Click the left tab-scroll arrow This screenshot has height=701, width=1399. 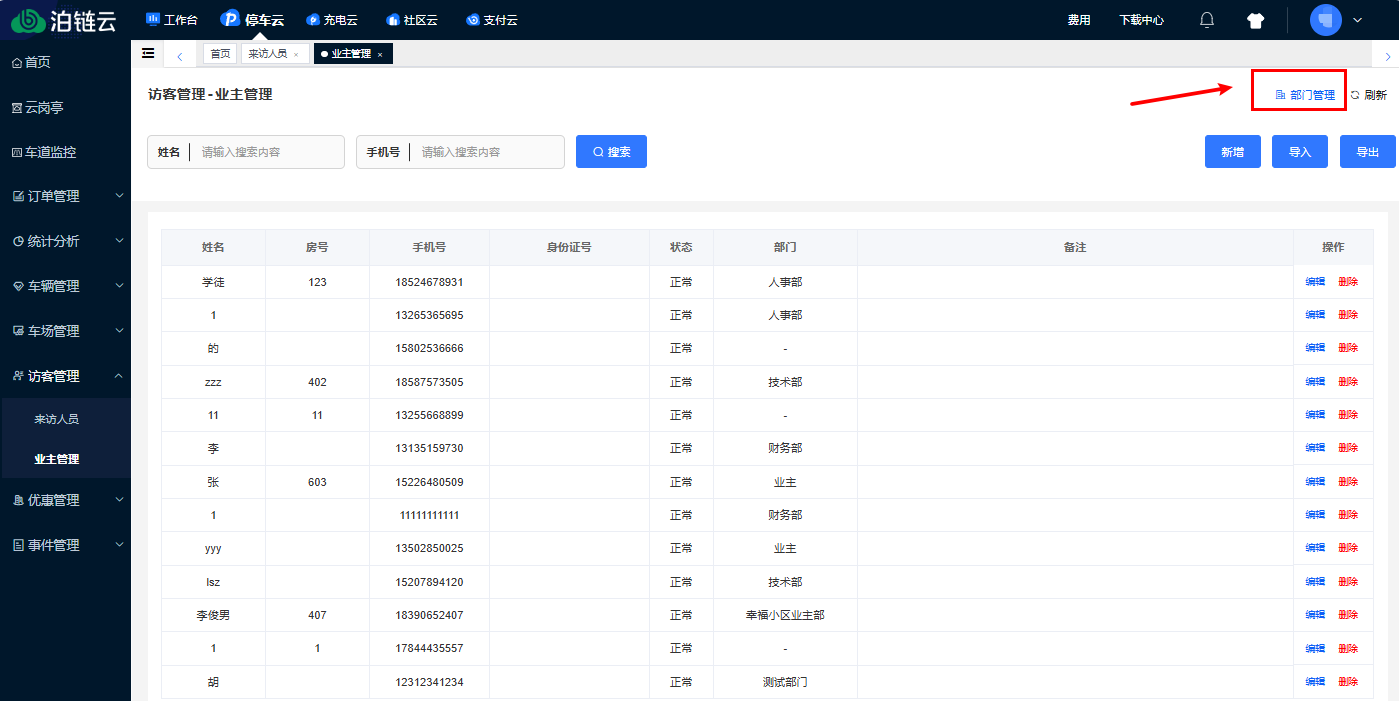(x=179, y=55)
